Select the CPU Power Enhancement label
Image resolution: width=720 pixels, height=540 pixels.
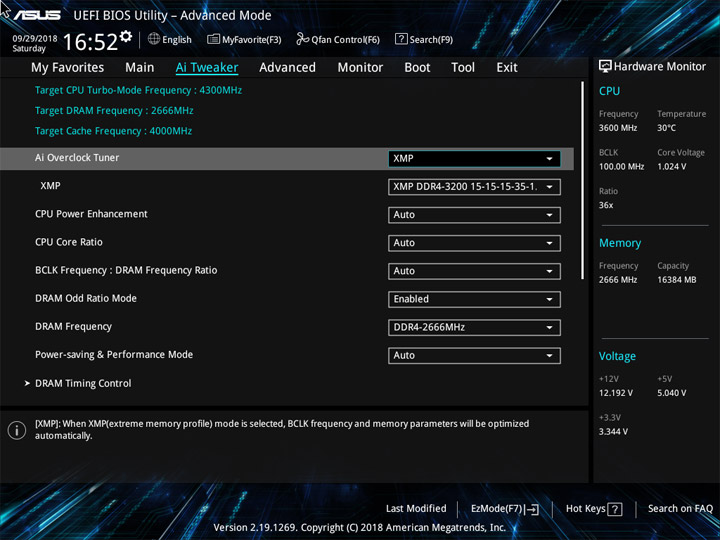click(x=91, y=214)
